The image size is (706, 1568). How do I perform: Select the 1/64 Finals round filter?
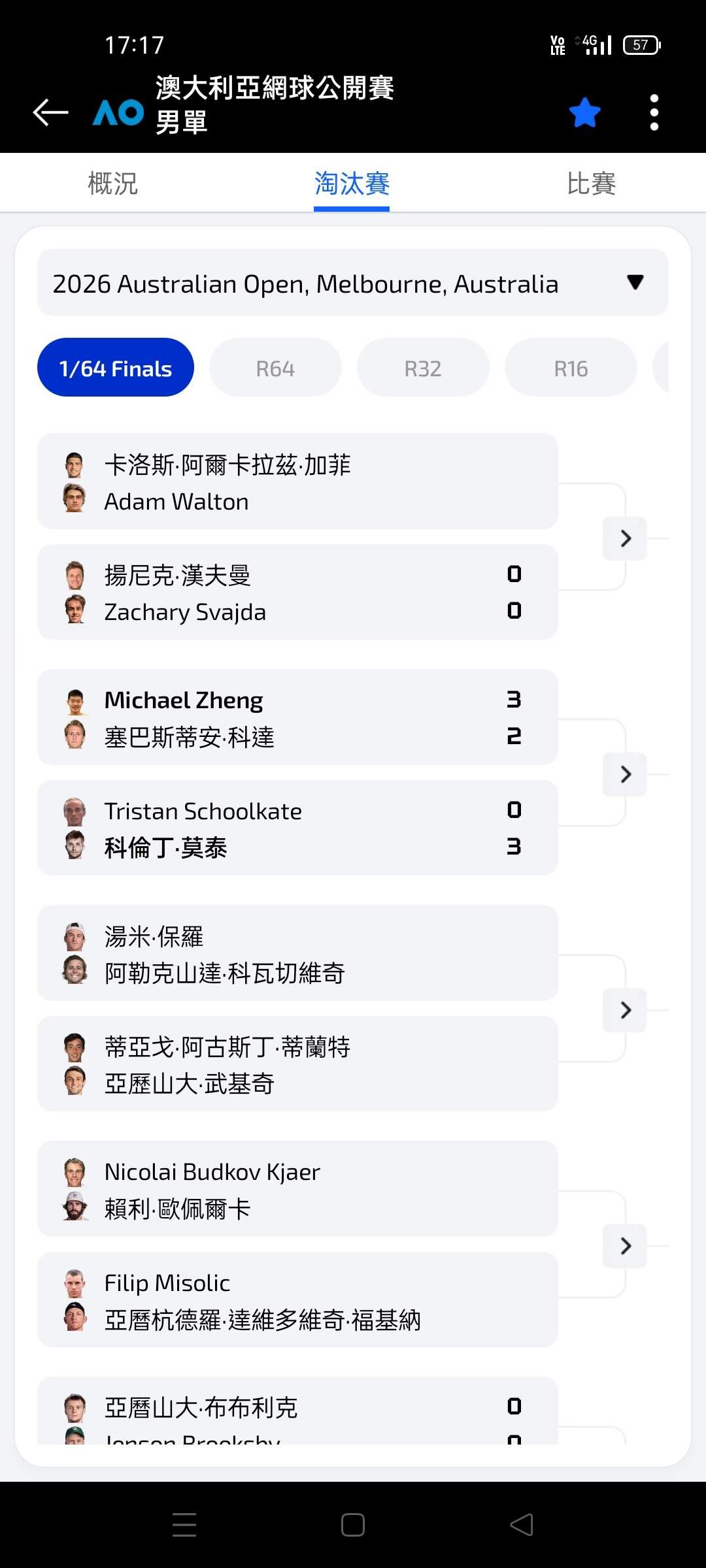tap(116, 368)
